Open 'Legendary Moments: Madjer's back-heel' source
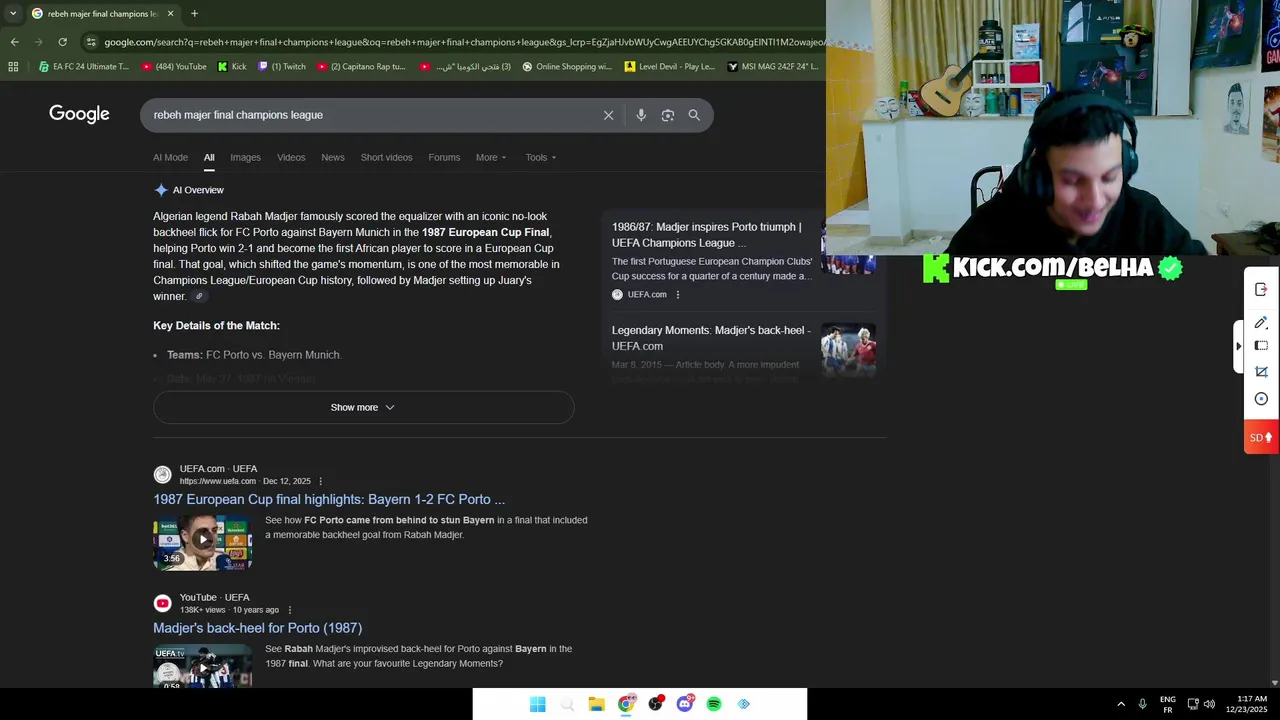This screenshot has width=1280, height=720. pos(711,338)
